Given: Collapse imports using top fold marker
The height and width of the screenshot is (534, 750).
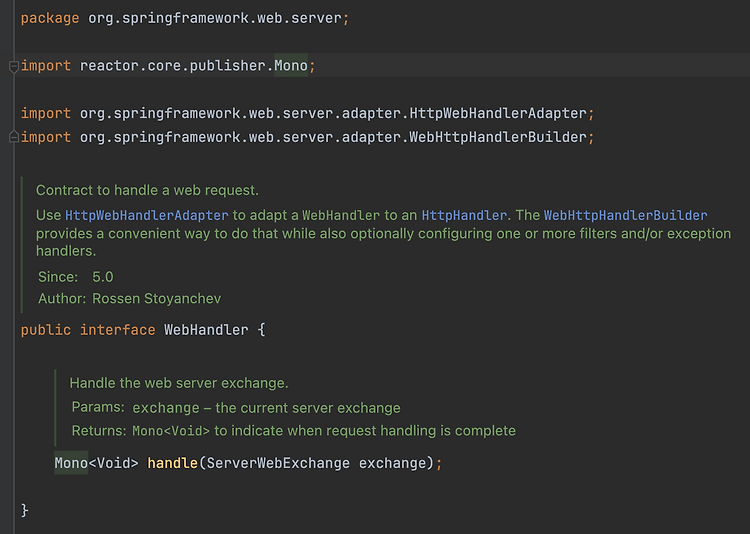Looking at the screenshot, I should [14, 66].
